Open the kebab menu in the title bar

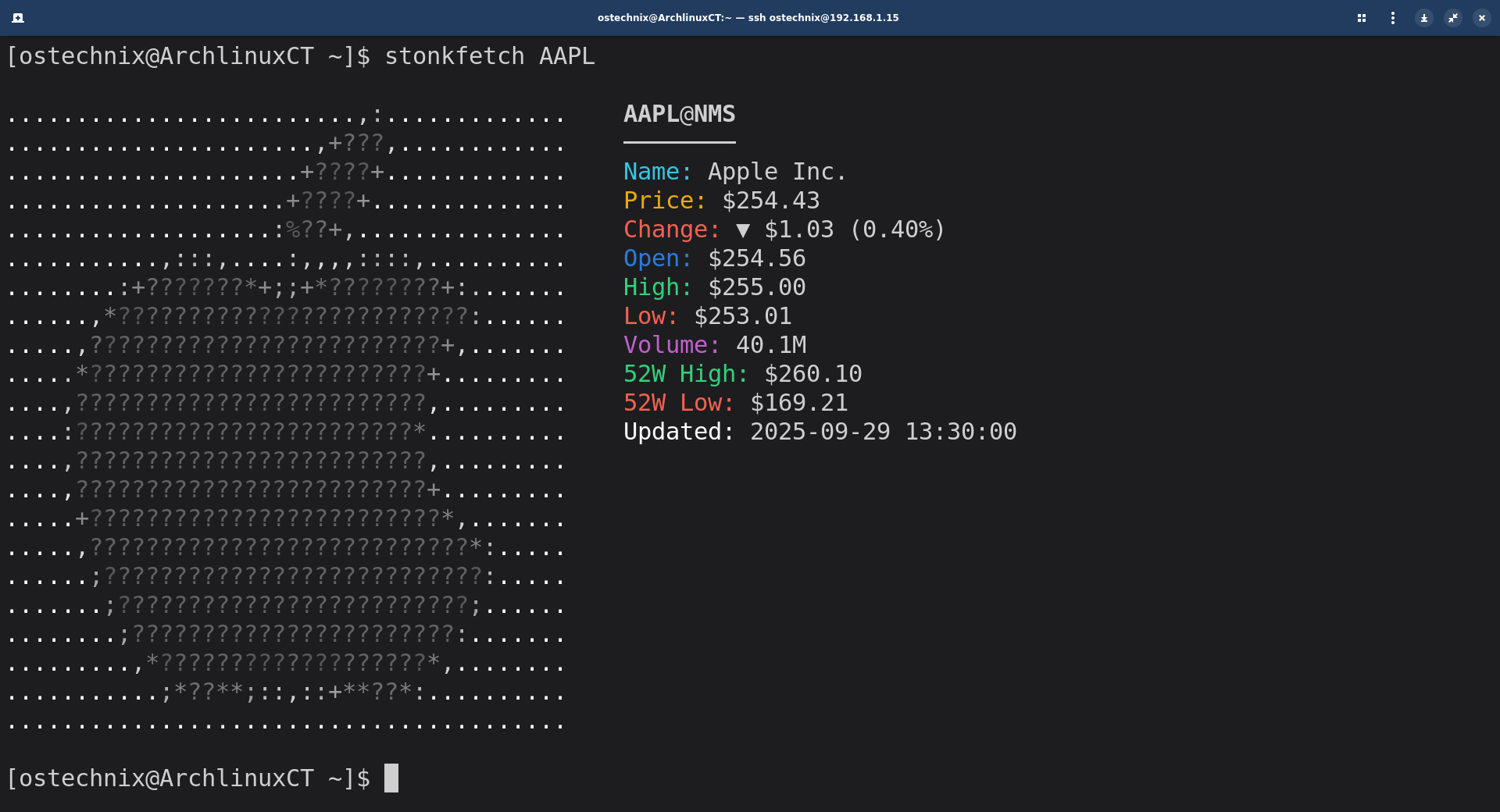click(1393, 17)
